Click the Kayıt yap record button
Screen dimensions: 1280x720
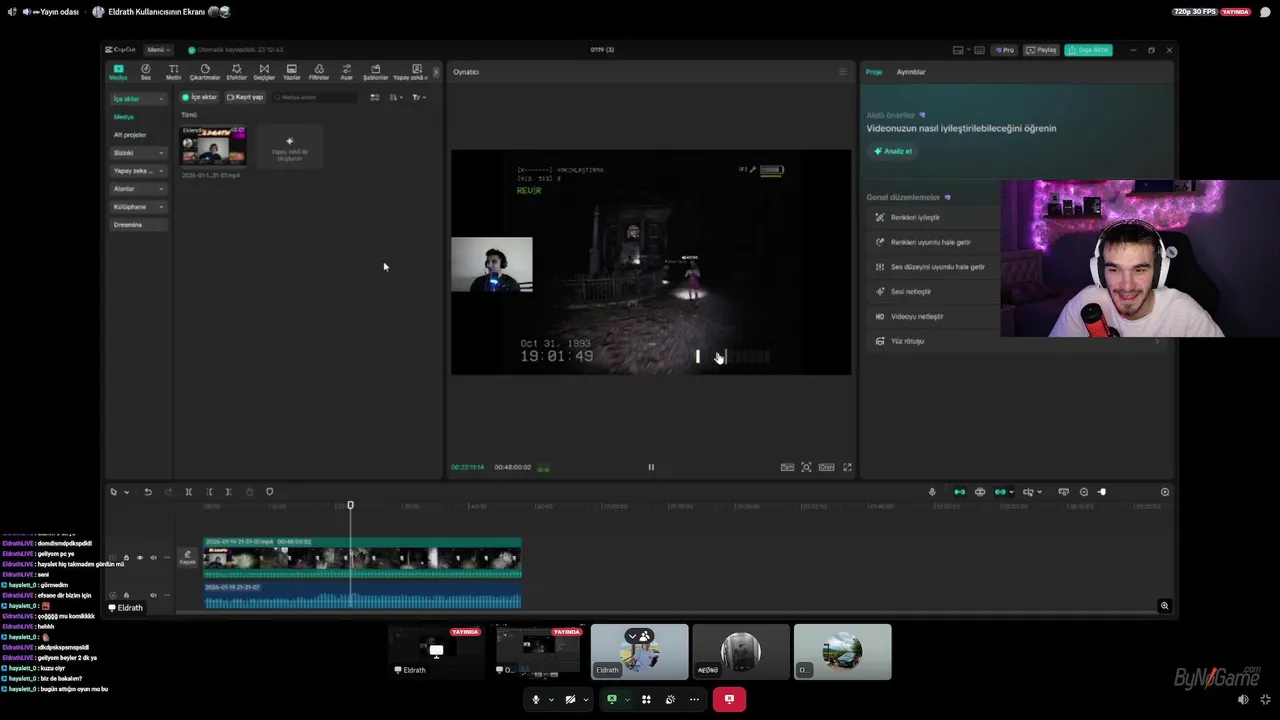tap(245, 97)
